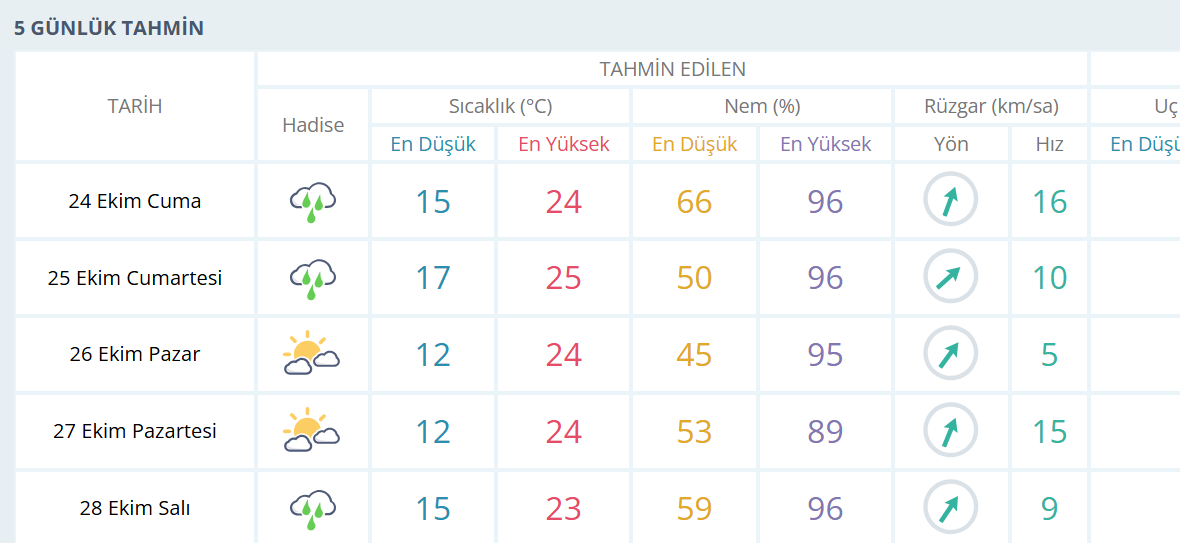
Task: Click wind speed 16 for 24 Ekim Cuma
Action: [1050, 202]
